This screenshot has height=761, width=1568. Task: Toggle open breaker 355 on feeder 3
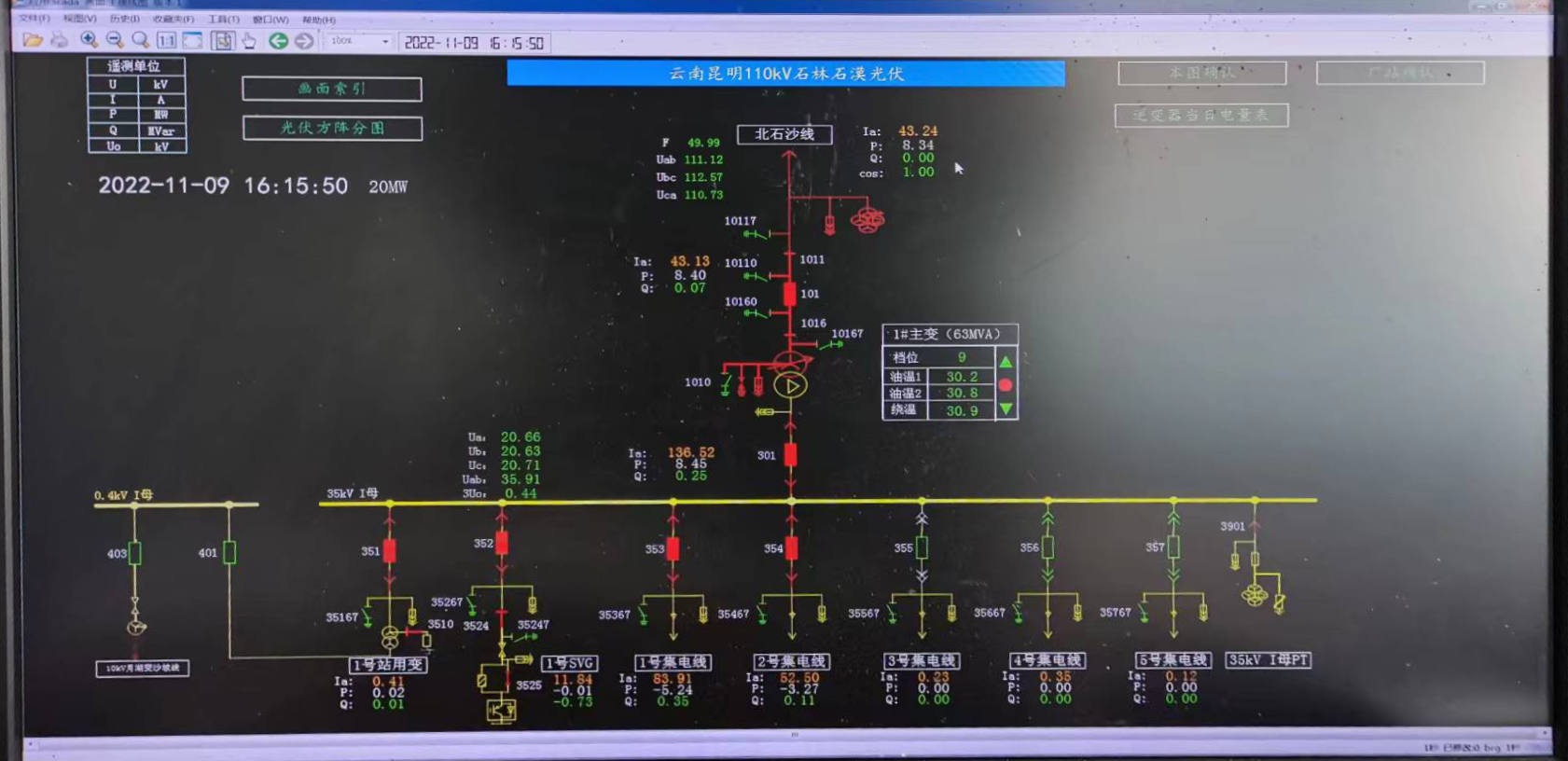(x=922, y=547)
